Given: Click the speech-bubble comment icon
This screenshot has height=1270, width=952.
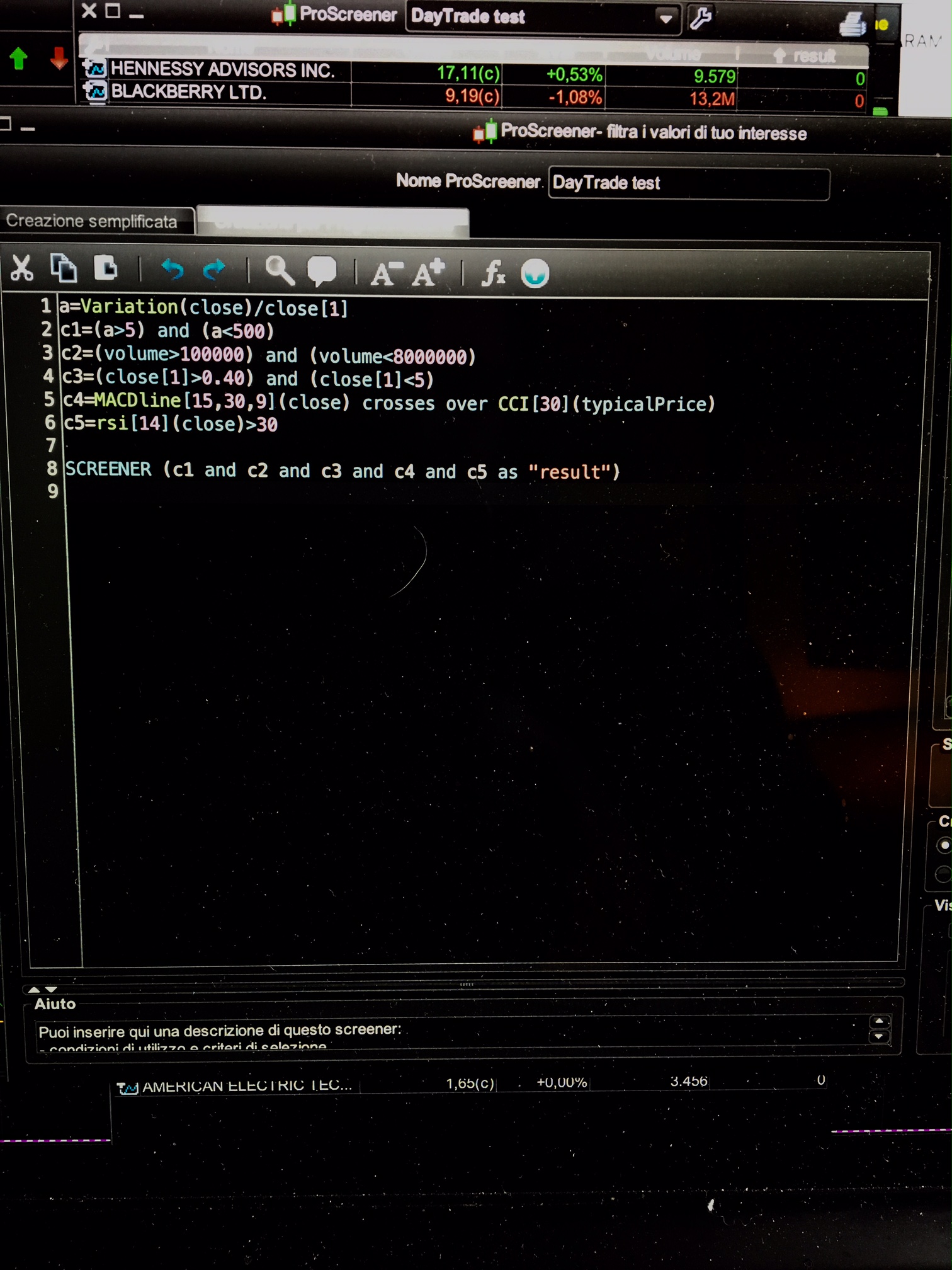Looking at the screenshot, I should (322, 272).
